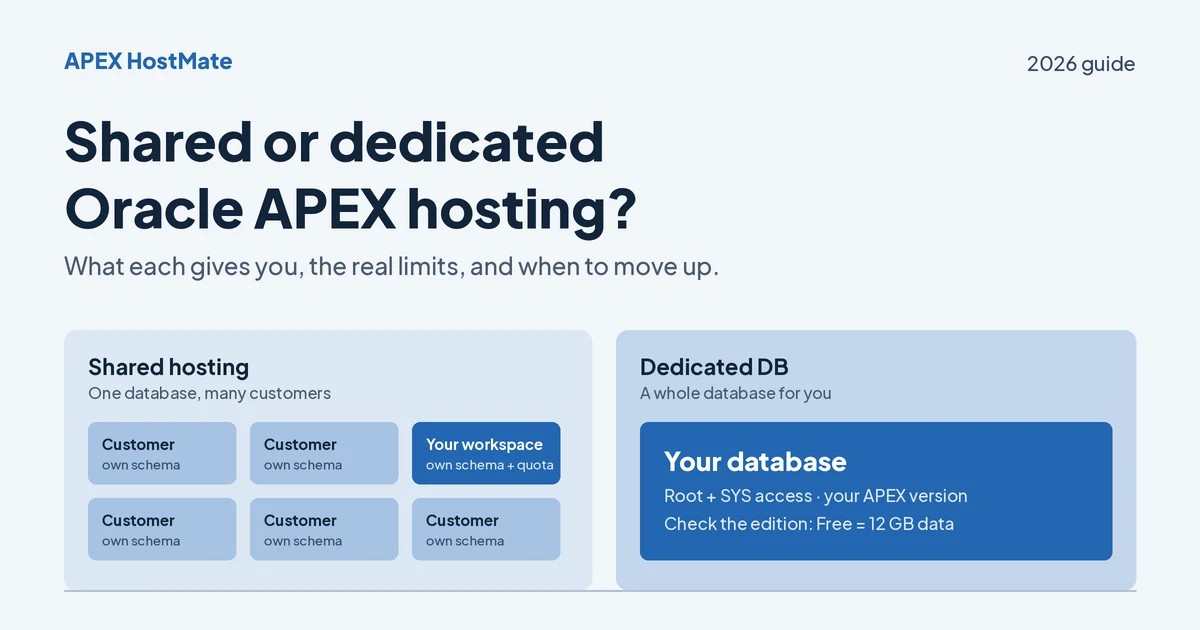Click the "2026 guide" label
The height and width of the screenshot is (630, 1200).
pyautogui.click(x=1081, y=64)
